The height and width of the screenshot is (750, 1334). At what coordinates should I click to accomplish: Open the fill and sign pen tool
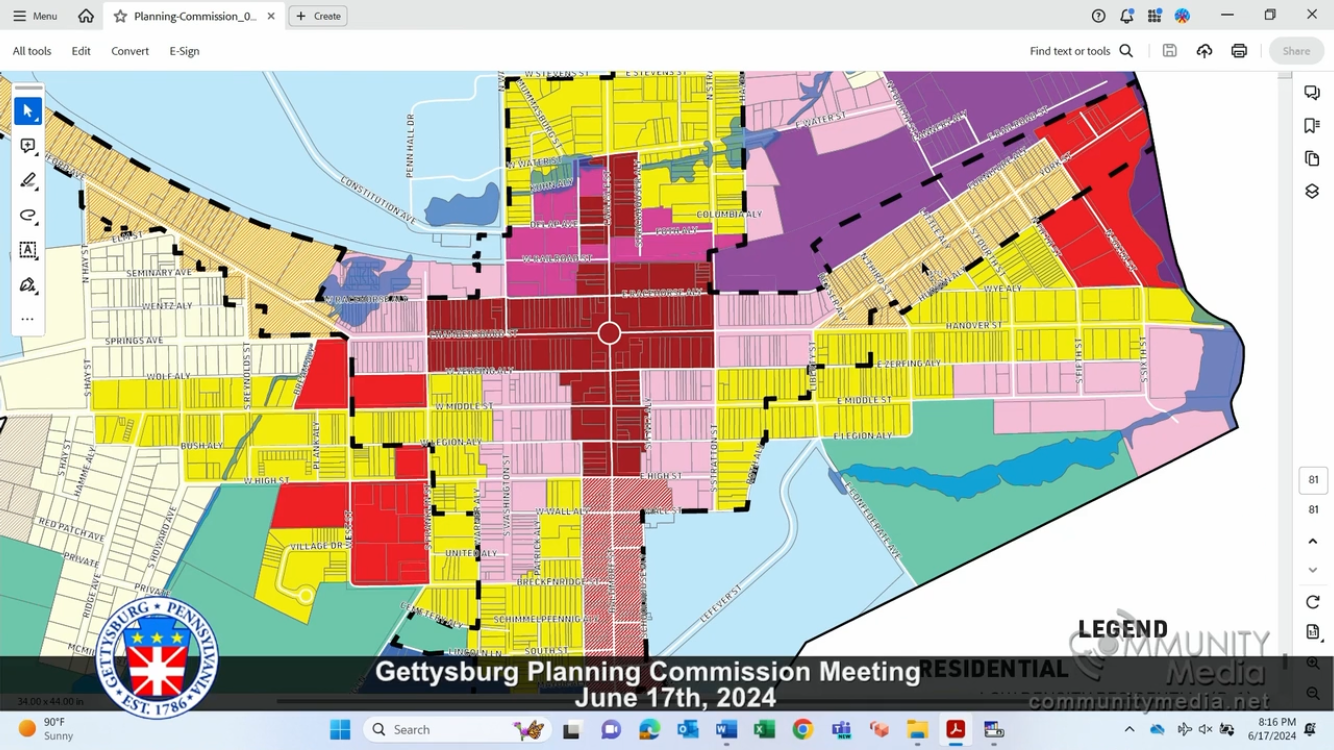pyautogui.click(x=28, y=285)
